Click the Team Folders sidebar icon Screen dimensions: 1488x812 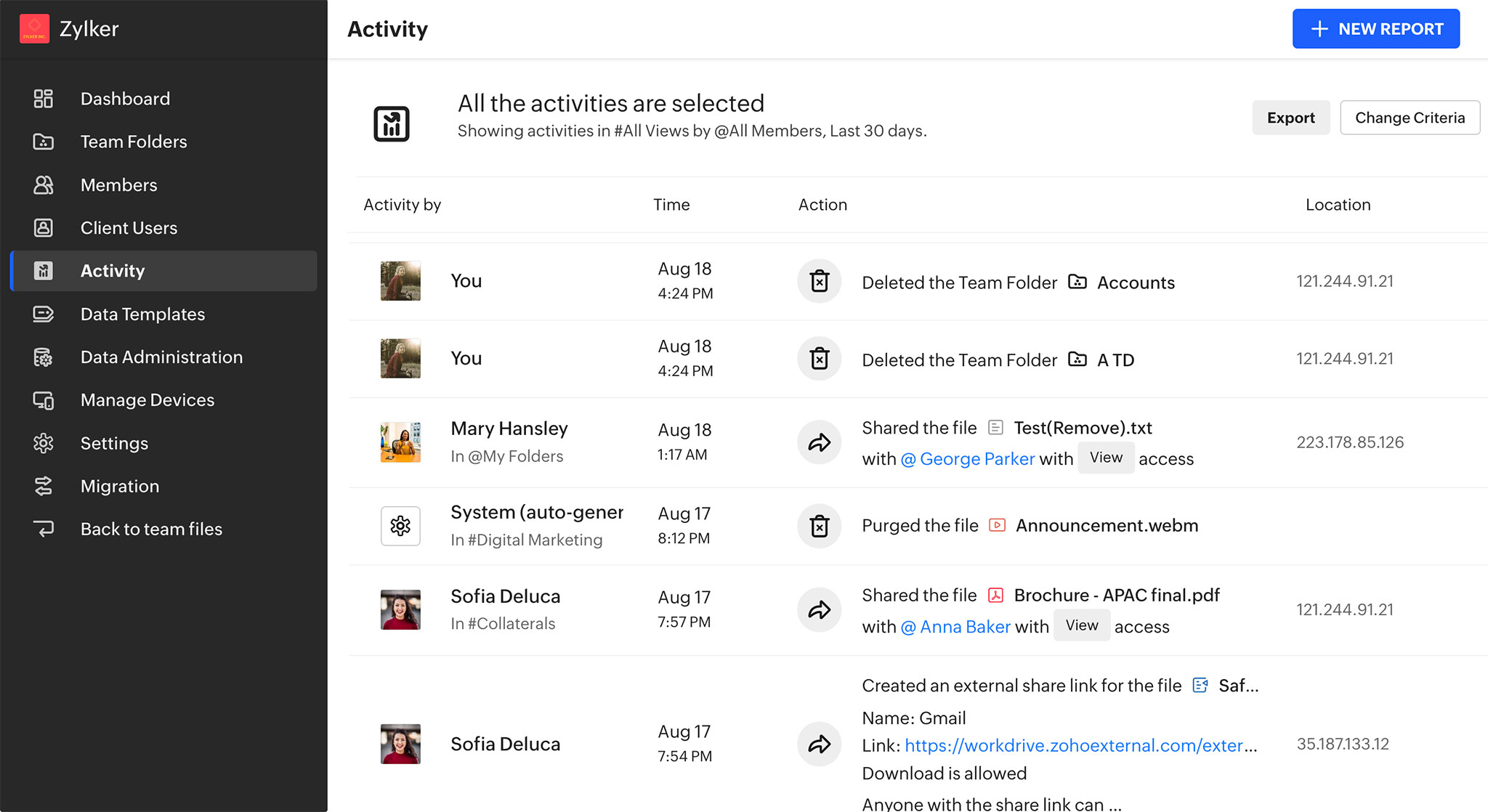point(44,142)
